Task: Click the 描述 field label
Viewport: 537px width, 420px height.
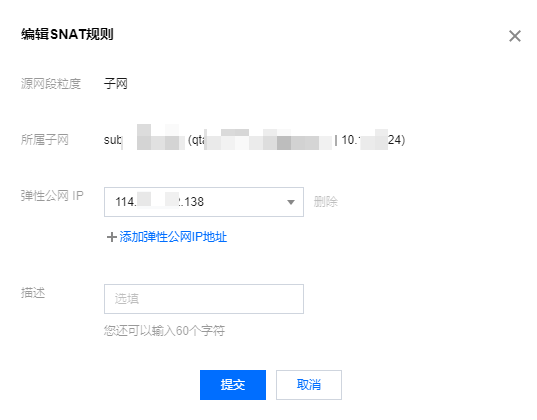Action: click(x=33, y=293)
